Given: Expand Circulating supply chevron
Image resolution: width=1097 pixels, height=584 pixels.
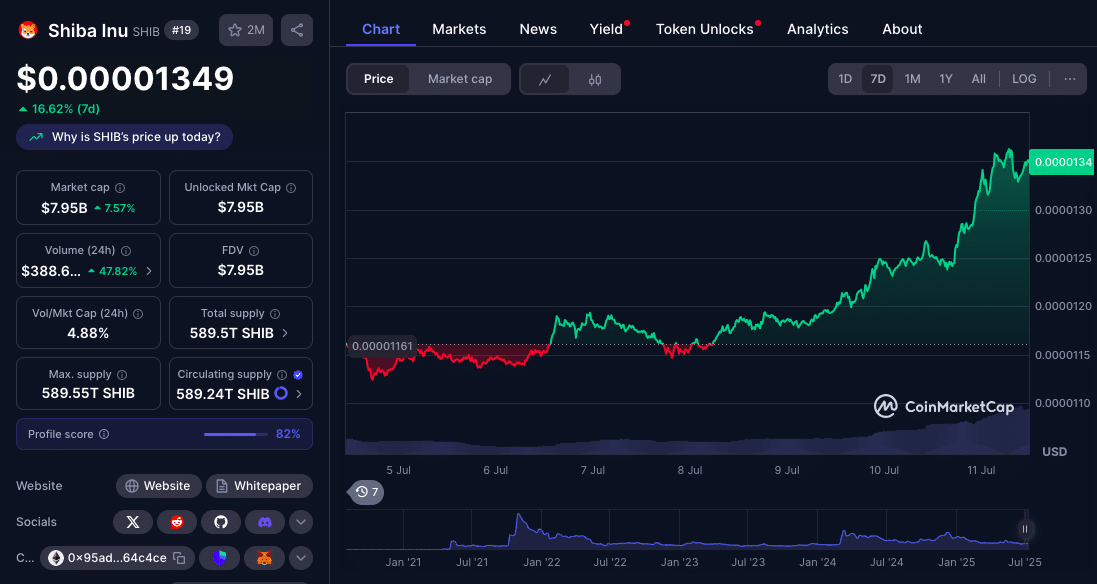Looking at the screenshot, I should 299,394.
